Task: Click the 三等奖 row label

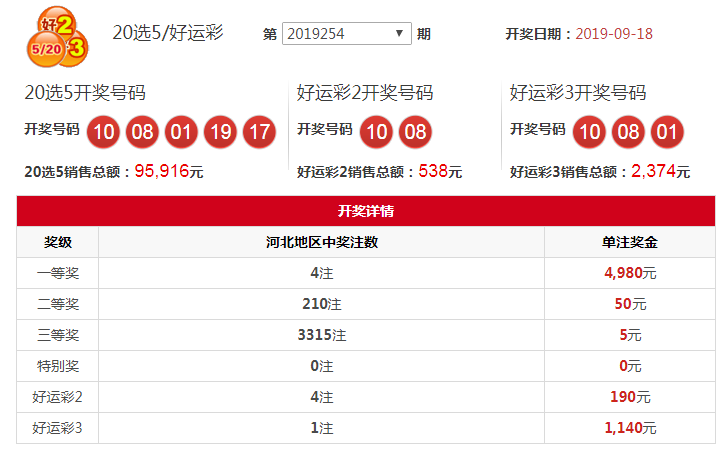Action: tap(58, 335)
